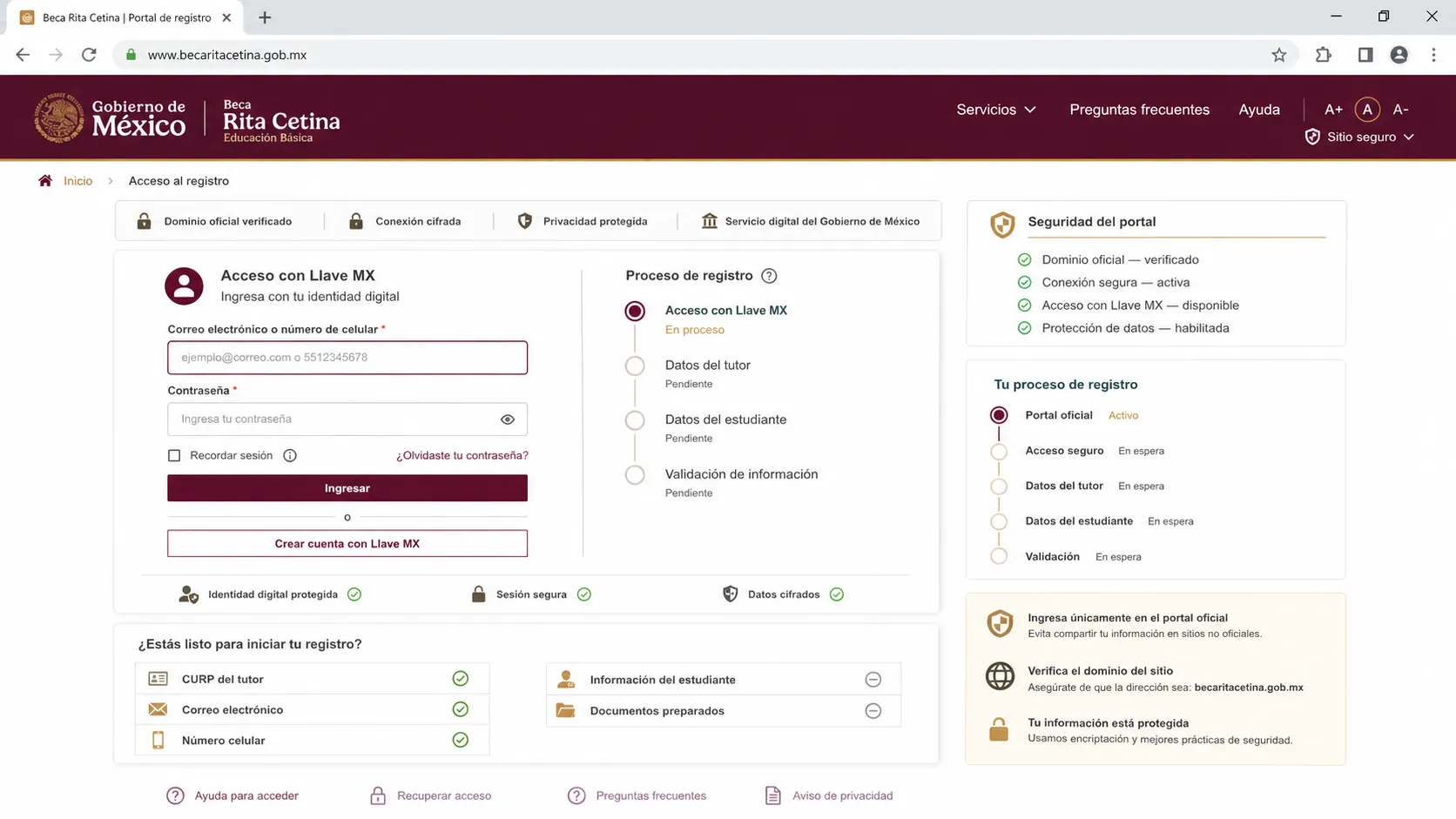The width and height of the screenshot is (1456, 819).
Task: Click the CURP del tutor ID card icon
Action: tap(158, 679)
